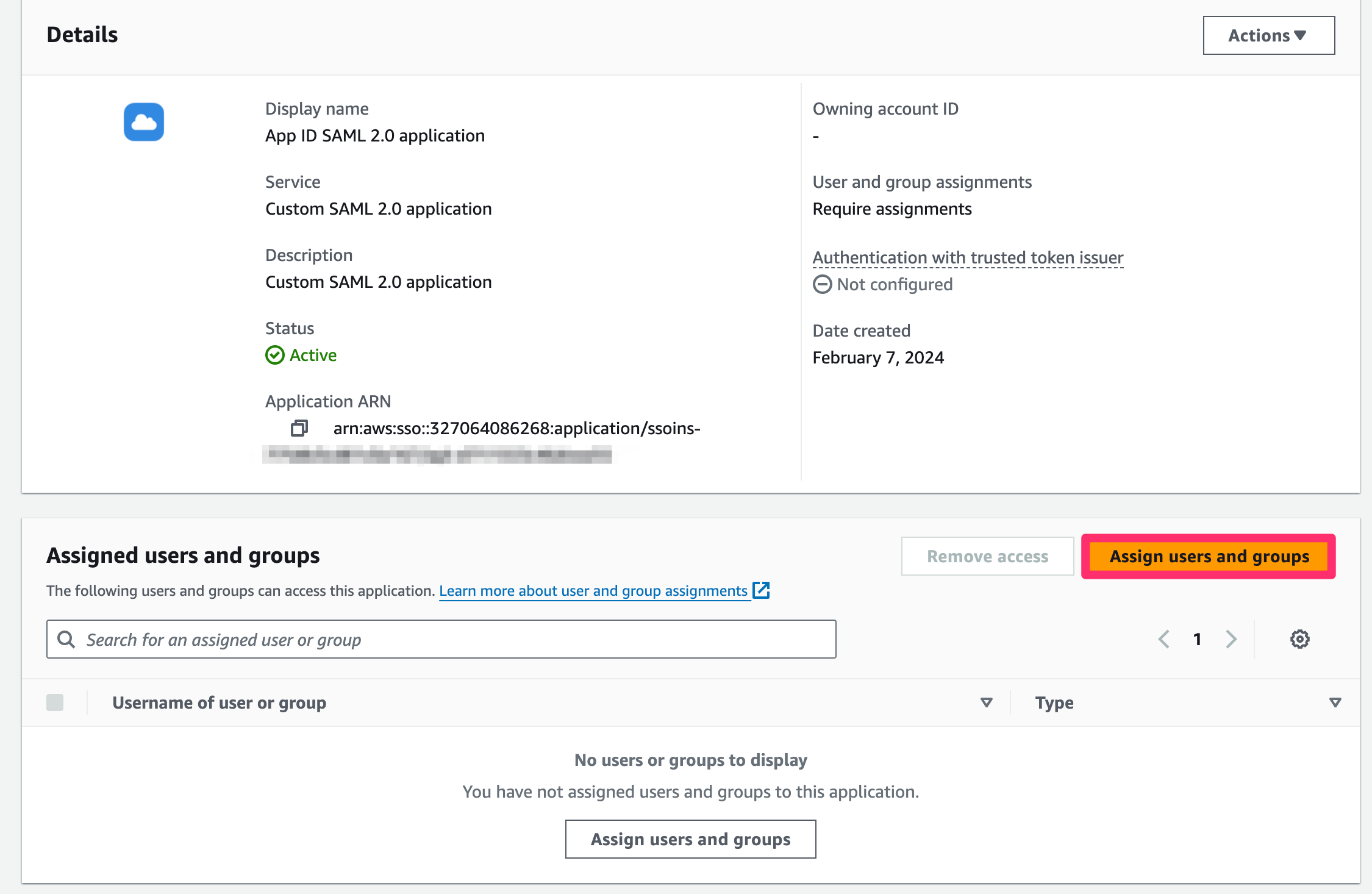The image size is (1372, 894).
Task: Click the search magnifier icon
Action: (x=66, y=639)
